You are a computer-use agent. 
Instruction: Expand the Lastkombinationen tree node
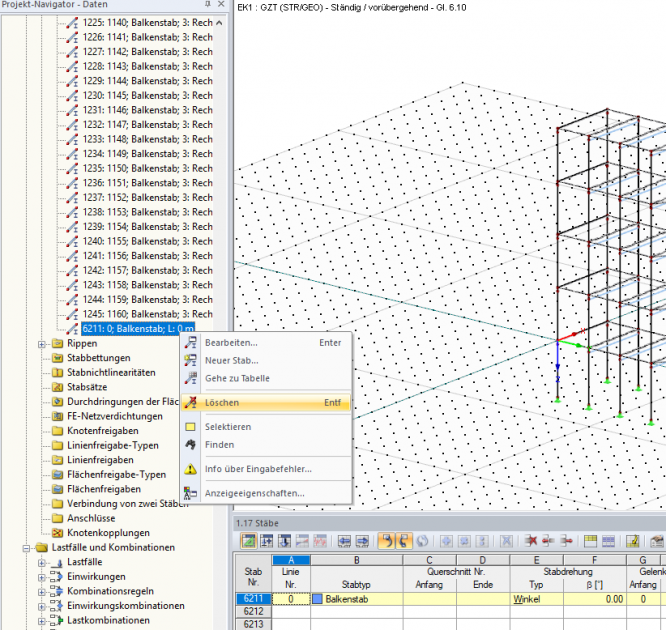tap(42, 621)
